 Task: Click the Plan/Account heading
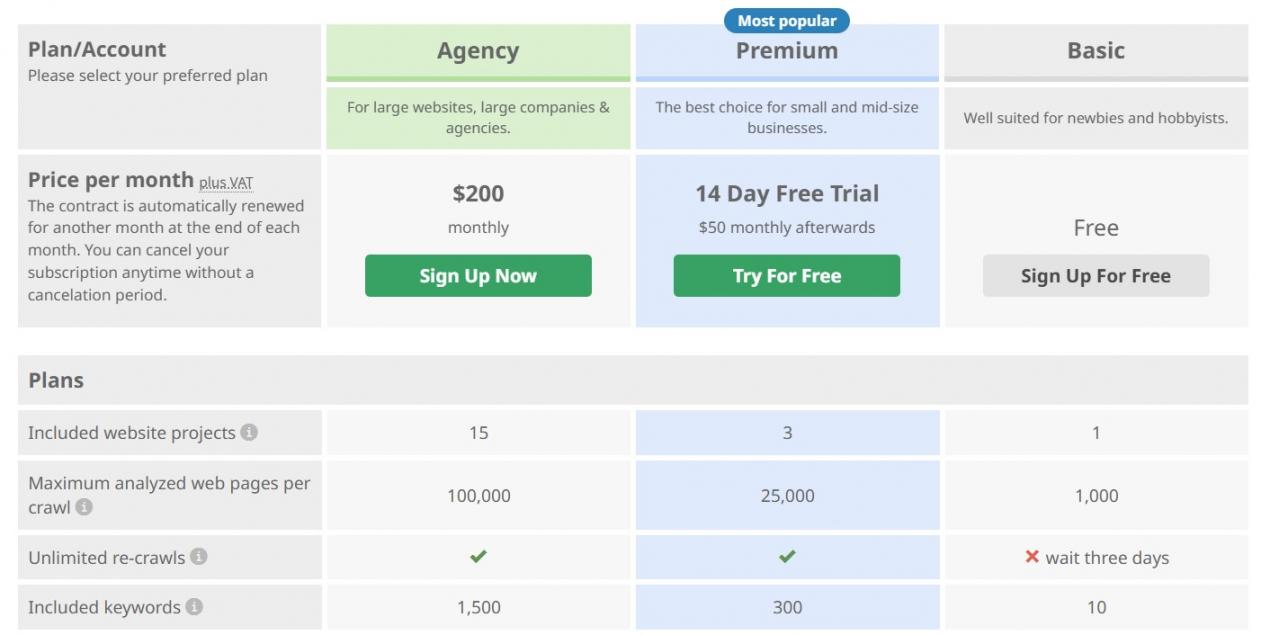(x=97, y=49)
